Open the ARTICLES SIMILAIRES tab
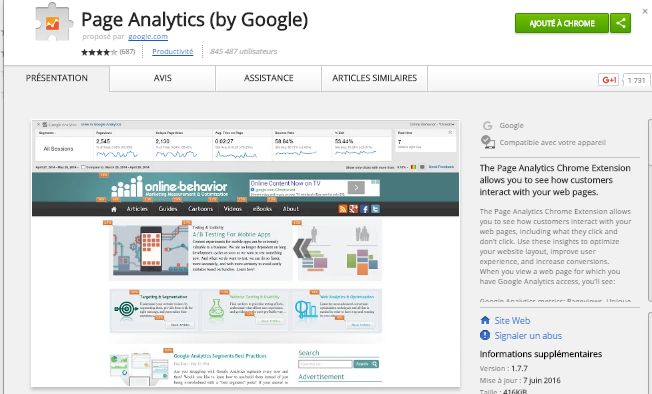The height and width of the screenshot is (394, 652). pos(375,78)
